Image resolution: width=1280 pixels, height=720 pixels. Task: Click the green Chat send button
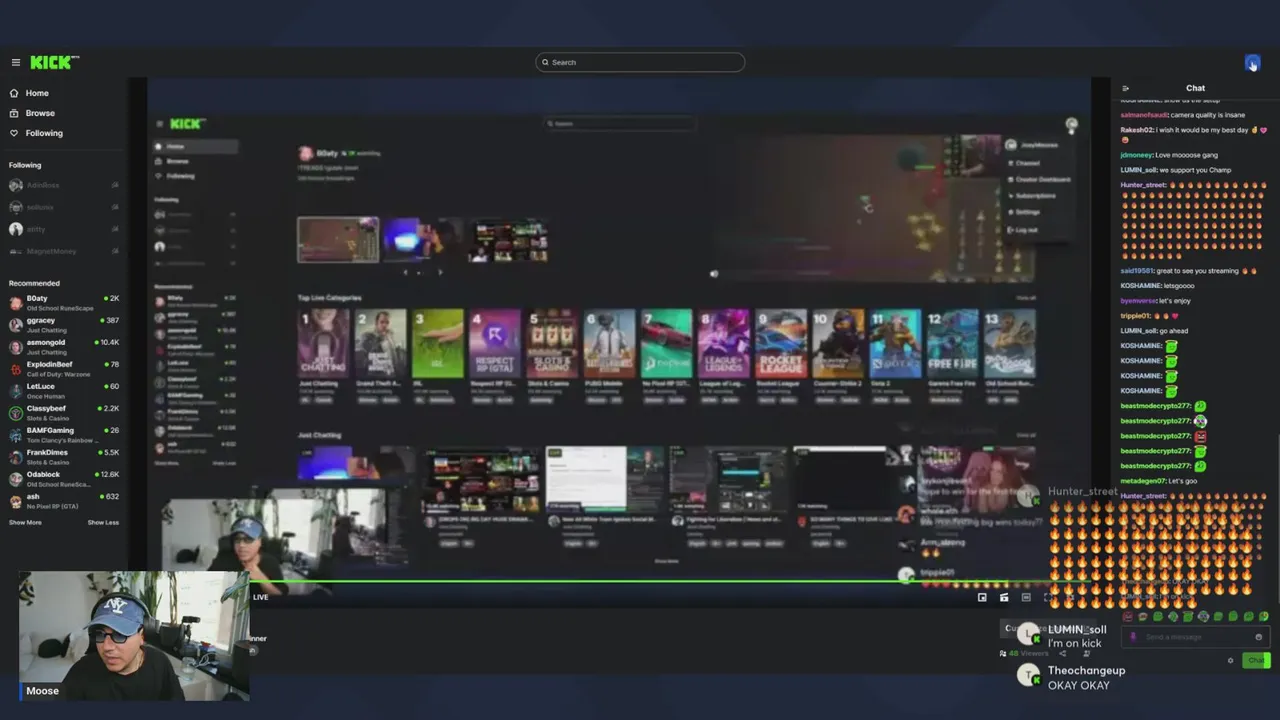pos(1256,660)
